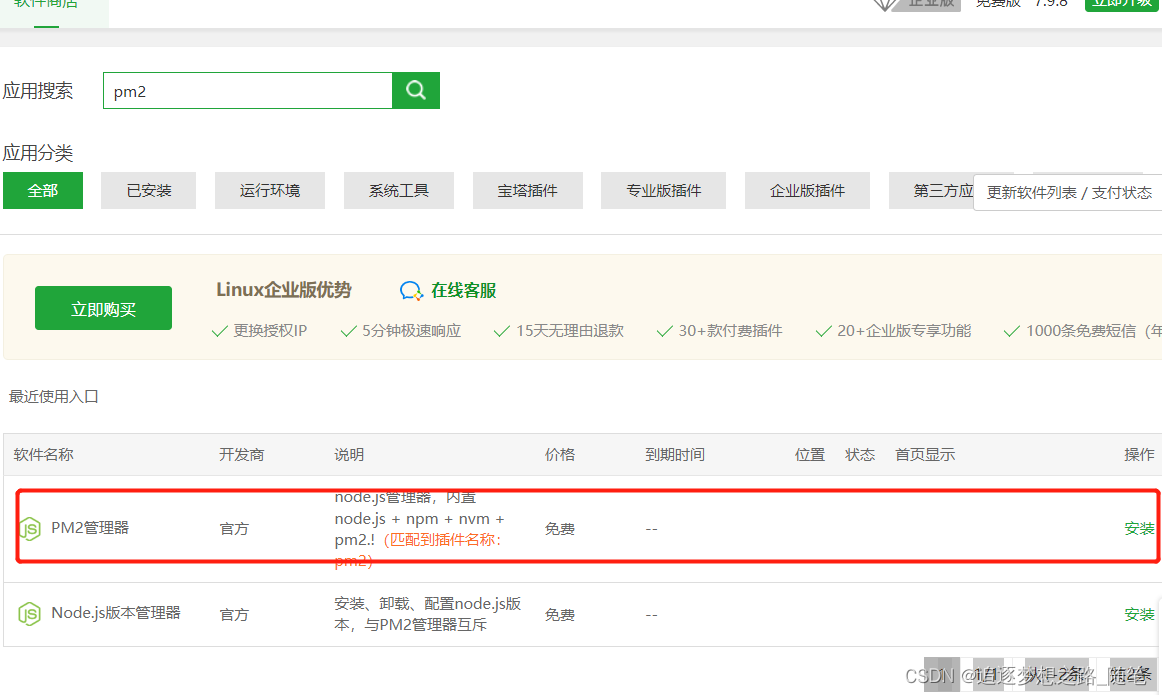
Task: Click the Node.js版本管理器 description text
Action: (428, 614)
